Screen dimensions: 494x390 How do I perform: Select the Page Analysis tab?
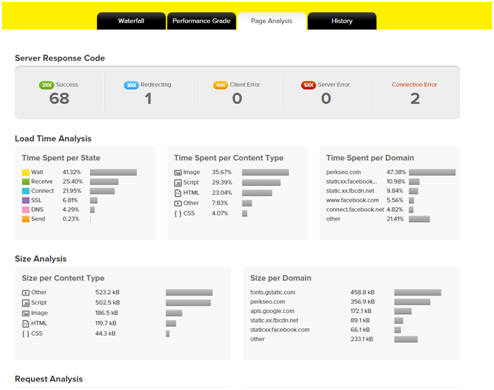(271, 21)
